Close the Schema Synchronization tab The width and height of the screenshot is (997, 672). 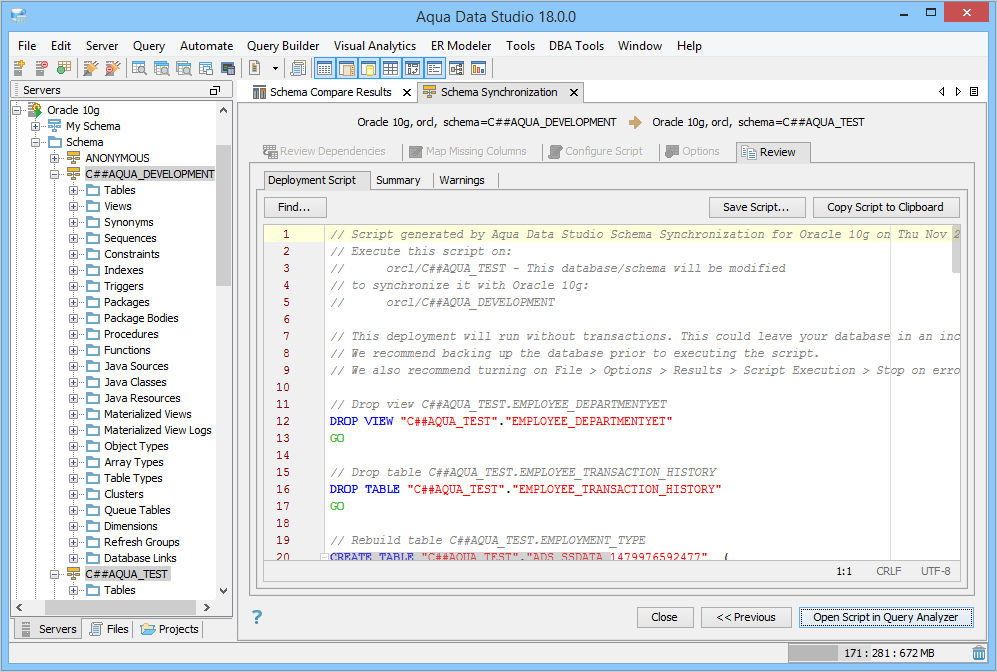click(574, 93)
